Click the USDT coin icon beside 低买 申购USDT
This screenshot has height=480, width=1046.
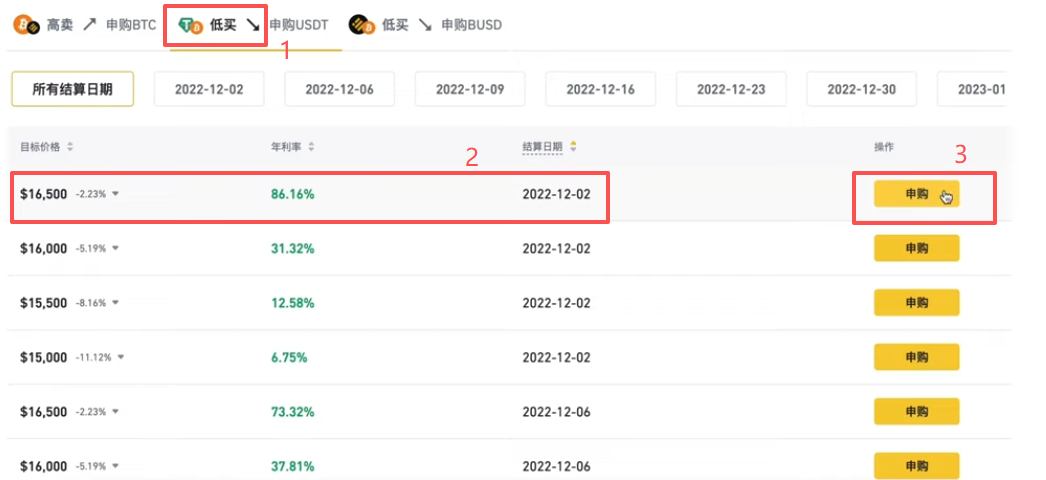click(x=191, y=25)
